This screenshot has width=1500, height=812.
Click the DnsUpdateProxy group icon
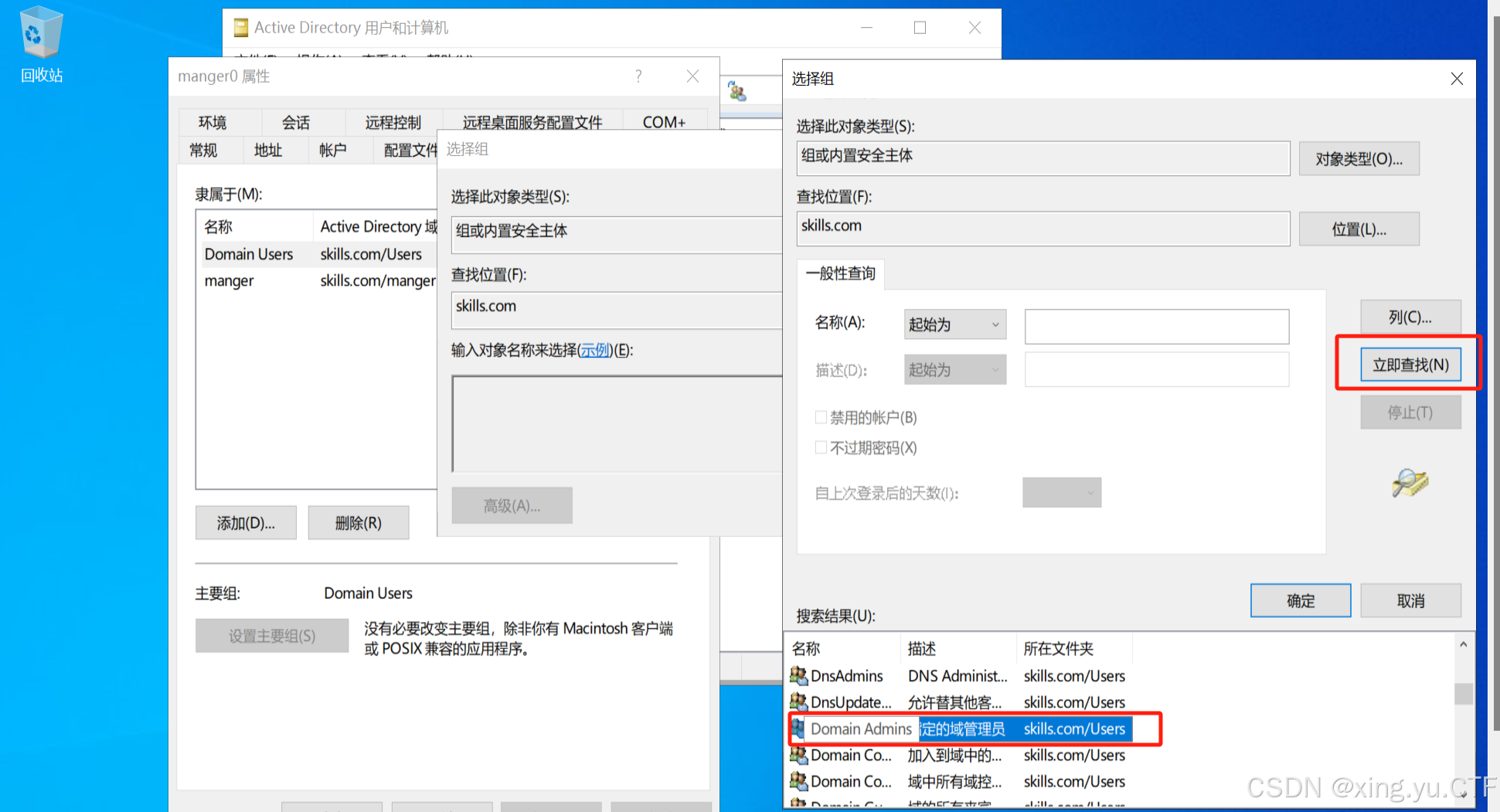pyautogui.click(x=798, y=702)
